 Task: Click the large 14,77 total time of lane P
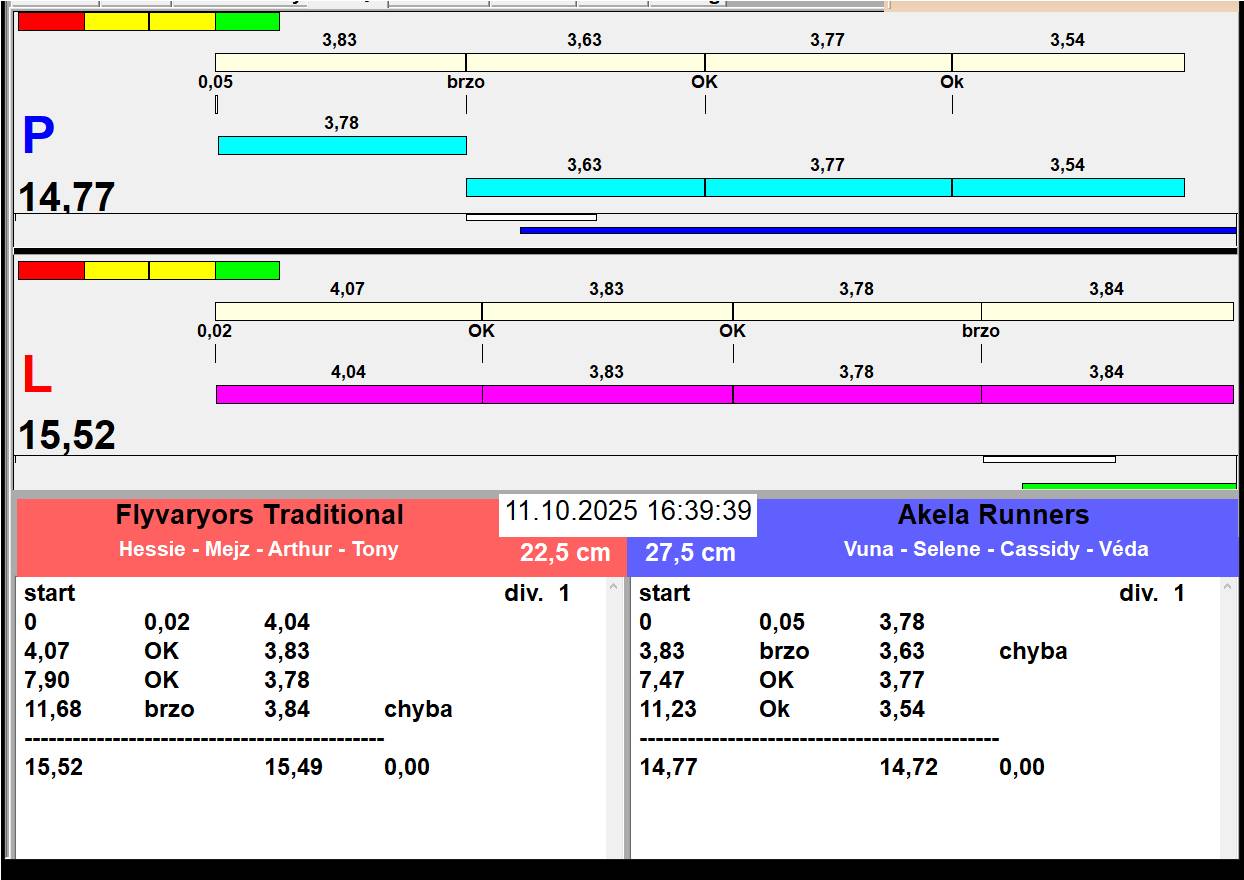click(67, 197)
